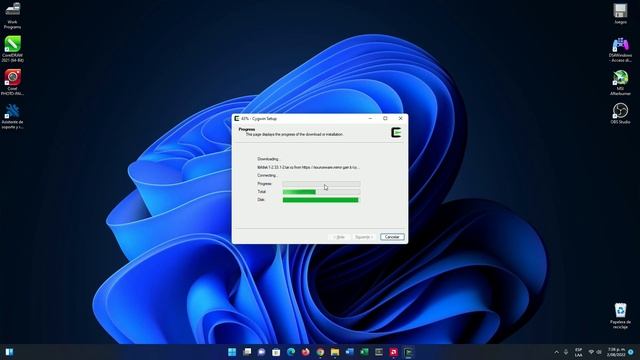Select the Asistente de soporte desktop shortcut
Image resolution: width=640 pixels, height=360 pixels.
point(12,116)
